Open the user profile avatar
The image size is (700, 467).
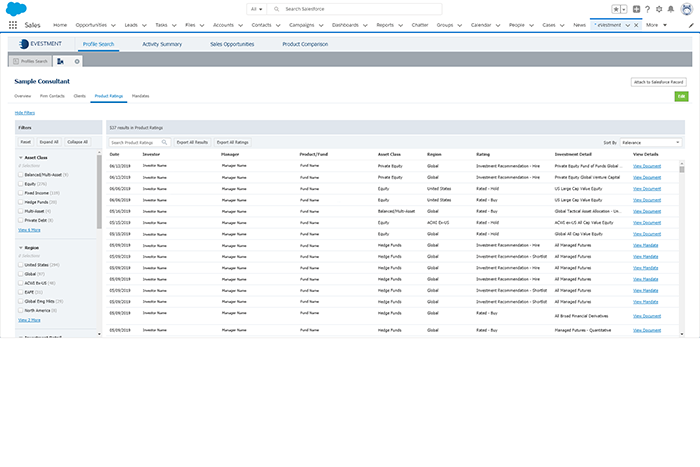[685, 8]
